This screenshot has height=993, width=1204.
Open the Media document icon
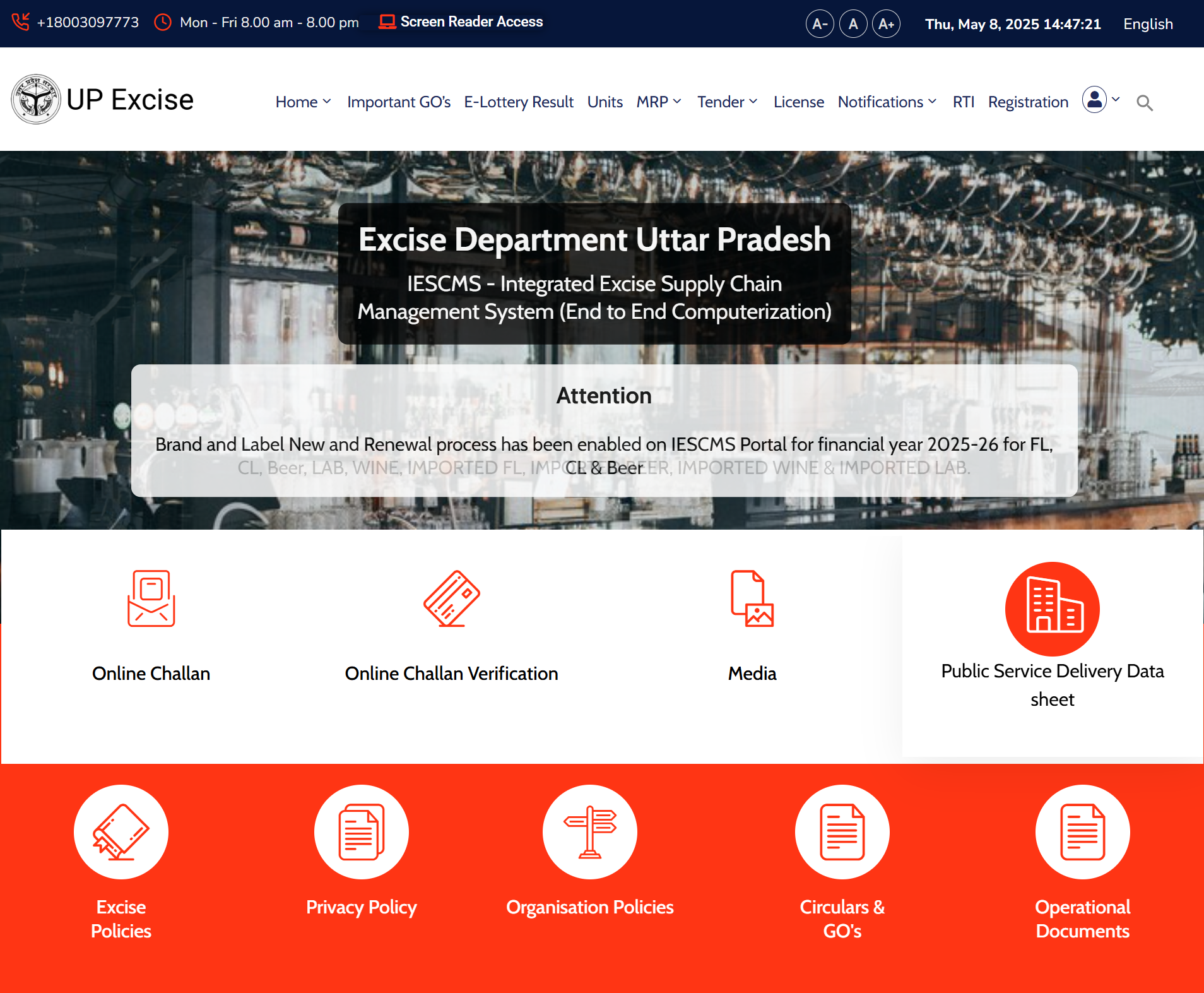pos(752,598)
